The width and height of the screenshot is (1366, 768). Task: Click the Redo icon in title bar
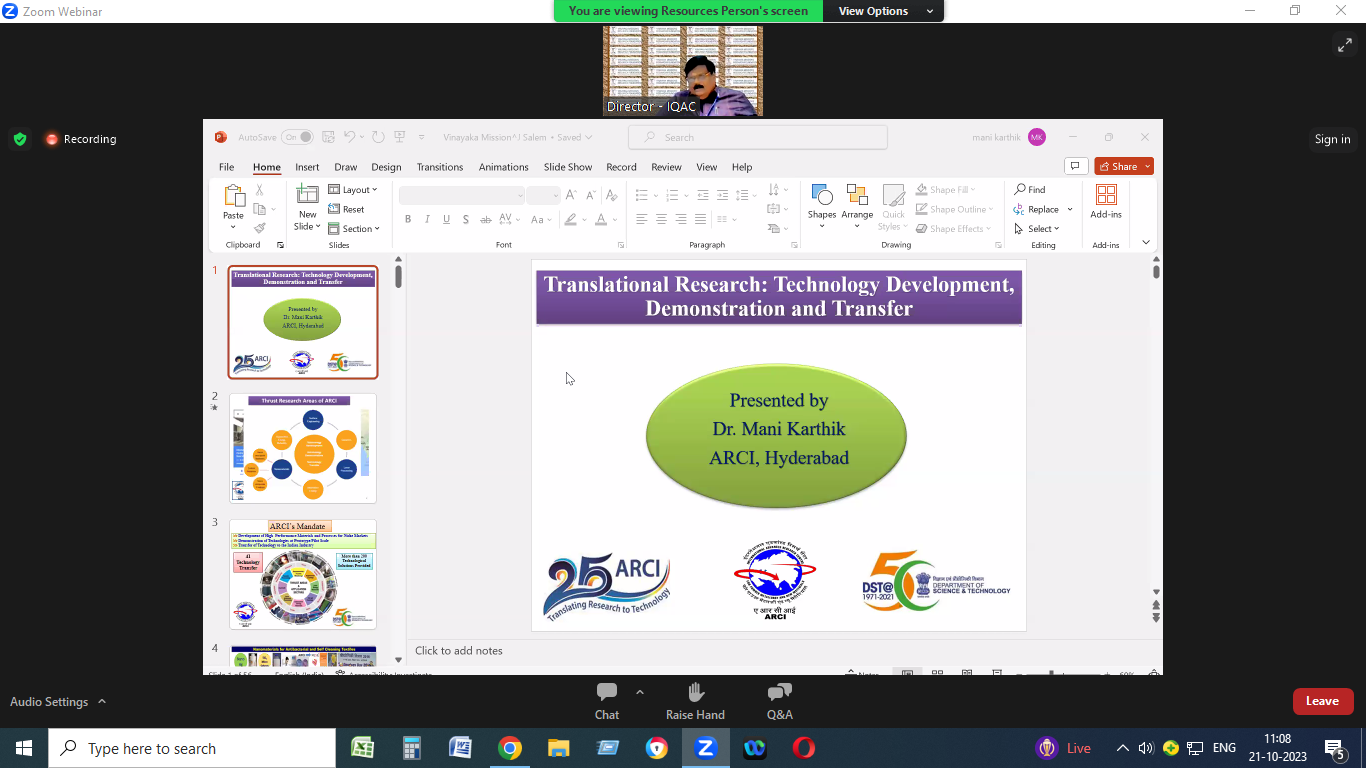(x=378, y=137)
